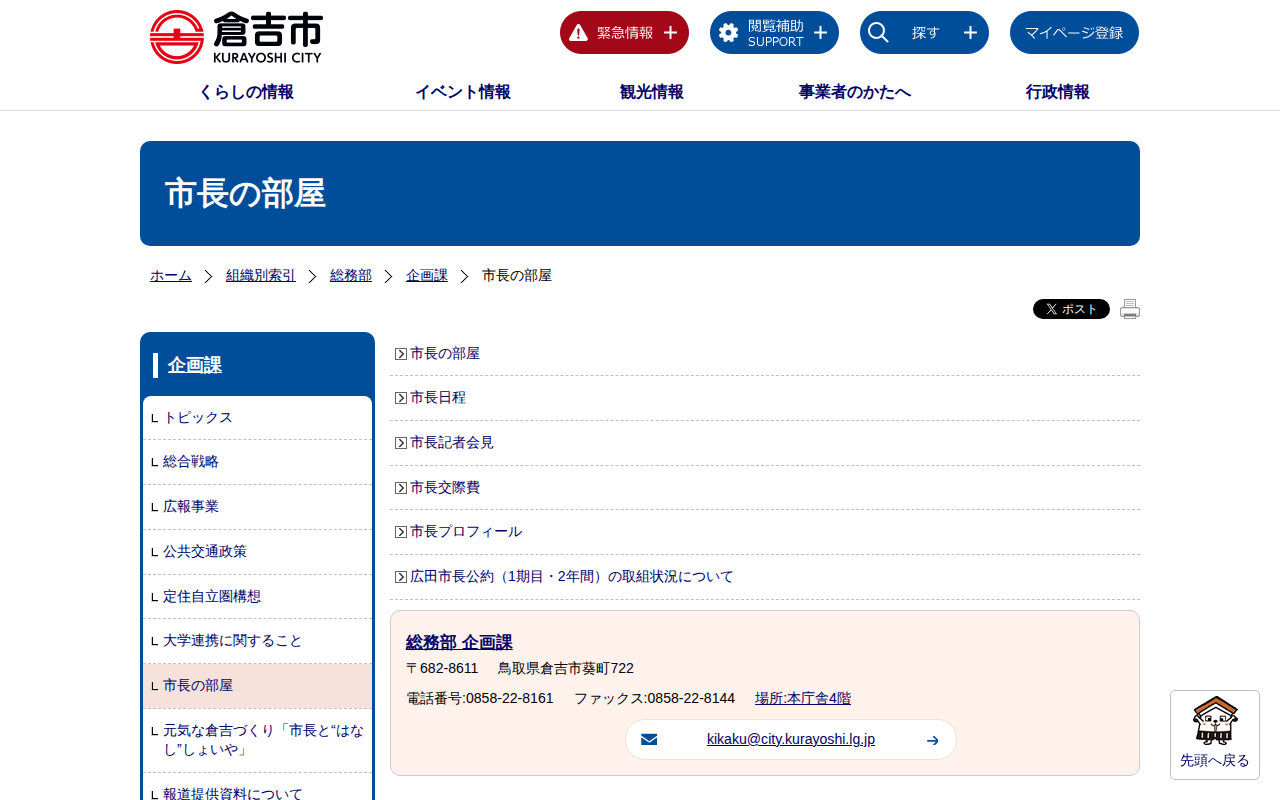Select 総合戦略 in the sidebar
The height and width of the screenshot is (800, 1280).
tap(191, 462)
